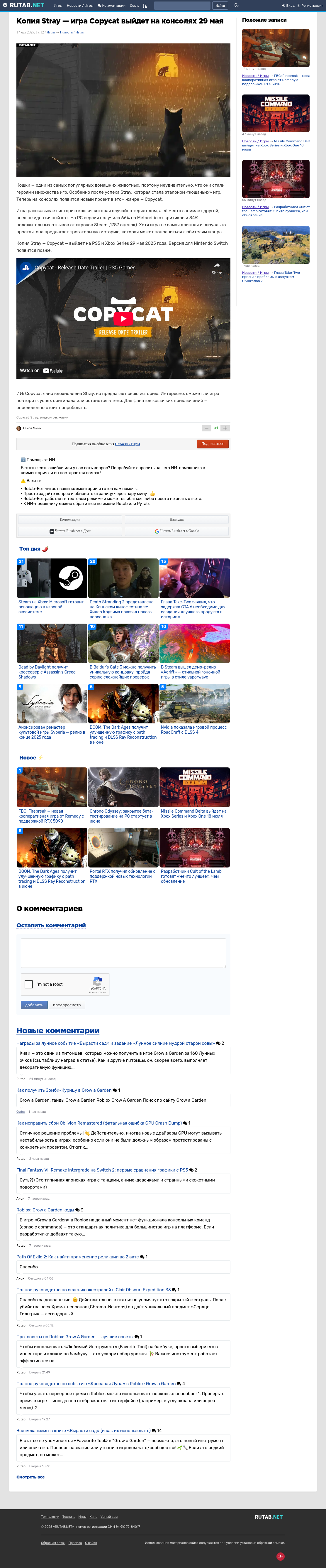Screen dimensions: 326x1568
Task: Click the Написать button
Action: point(176,519)
